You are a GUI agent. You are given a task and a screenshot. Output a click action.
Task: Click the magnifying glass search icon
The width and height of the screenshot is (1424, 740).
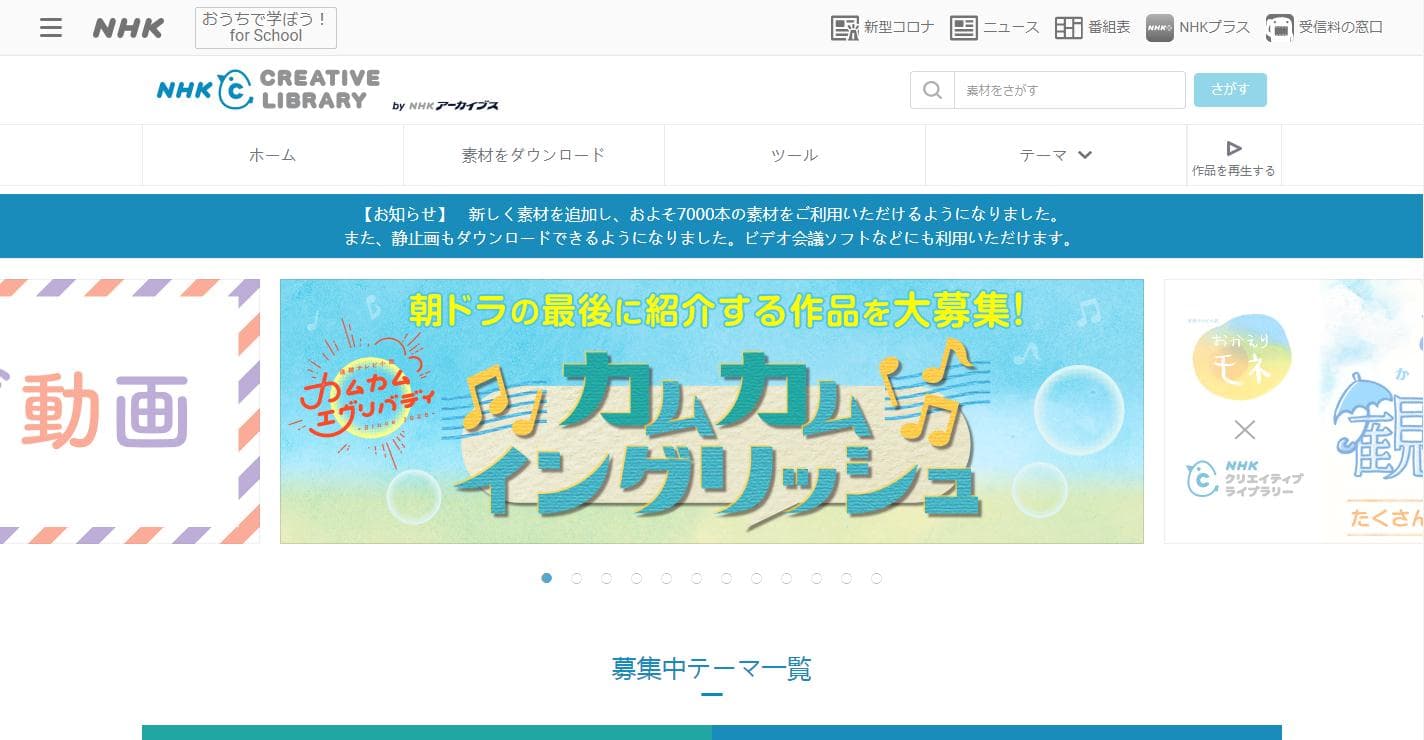[932, 90]
